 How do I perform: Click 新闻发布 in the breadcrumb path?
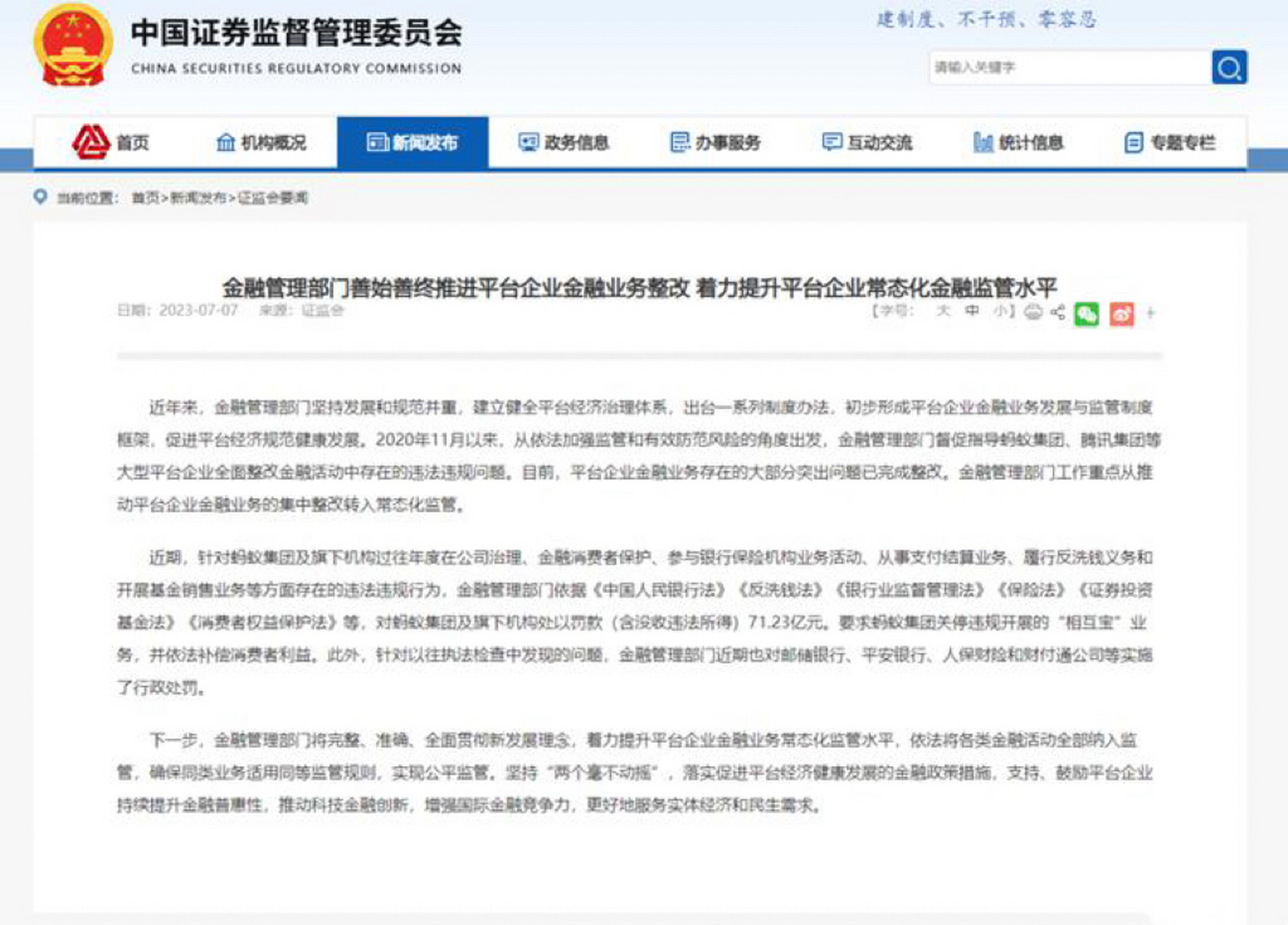[x=198, y=198]
